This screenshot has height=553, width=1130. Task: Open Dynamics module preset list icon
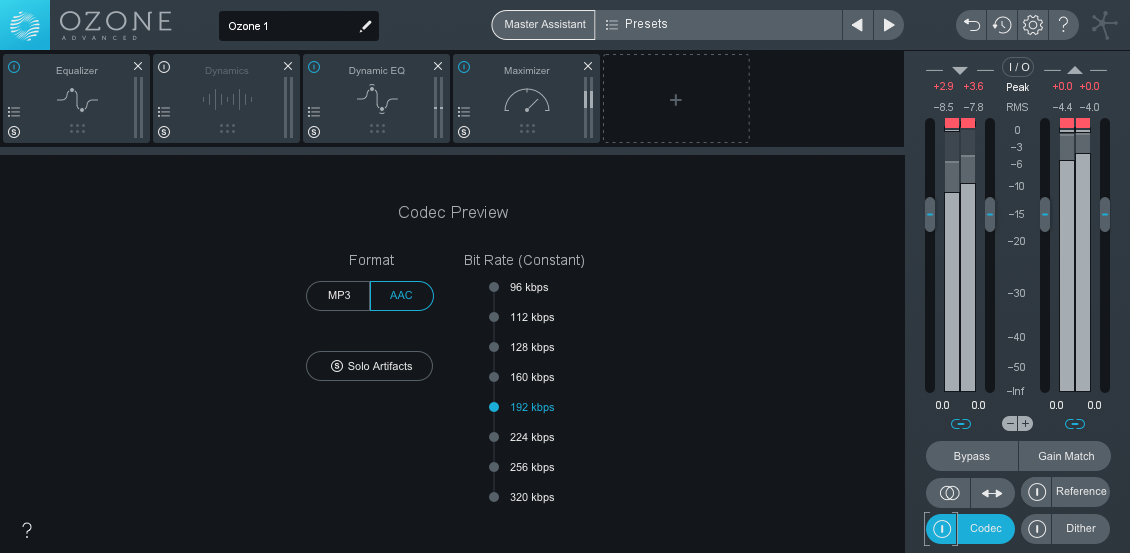[164, 112]
